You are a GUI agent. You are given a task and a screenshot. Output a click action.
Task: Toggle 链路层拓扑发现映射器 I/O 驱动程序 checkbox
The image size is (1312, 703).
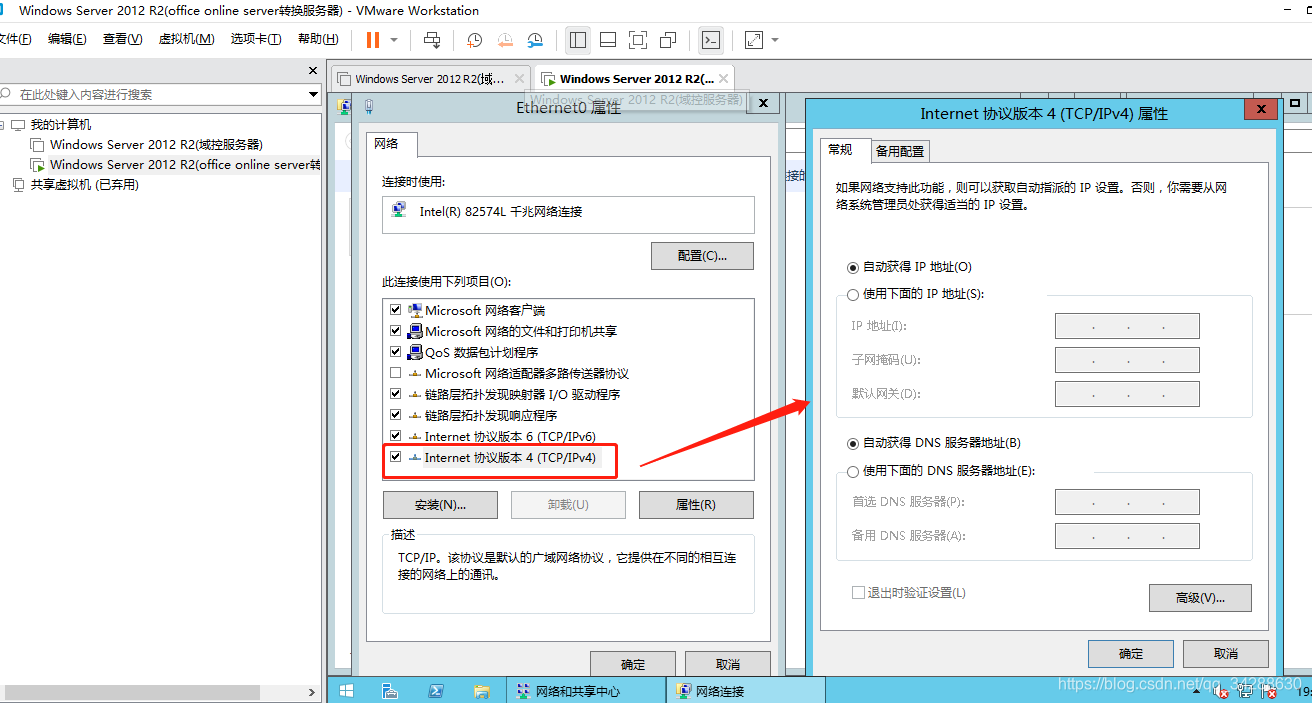[395, 394]
